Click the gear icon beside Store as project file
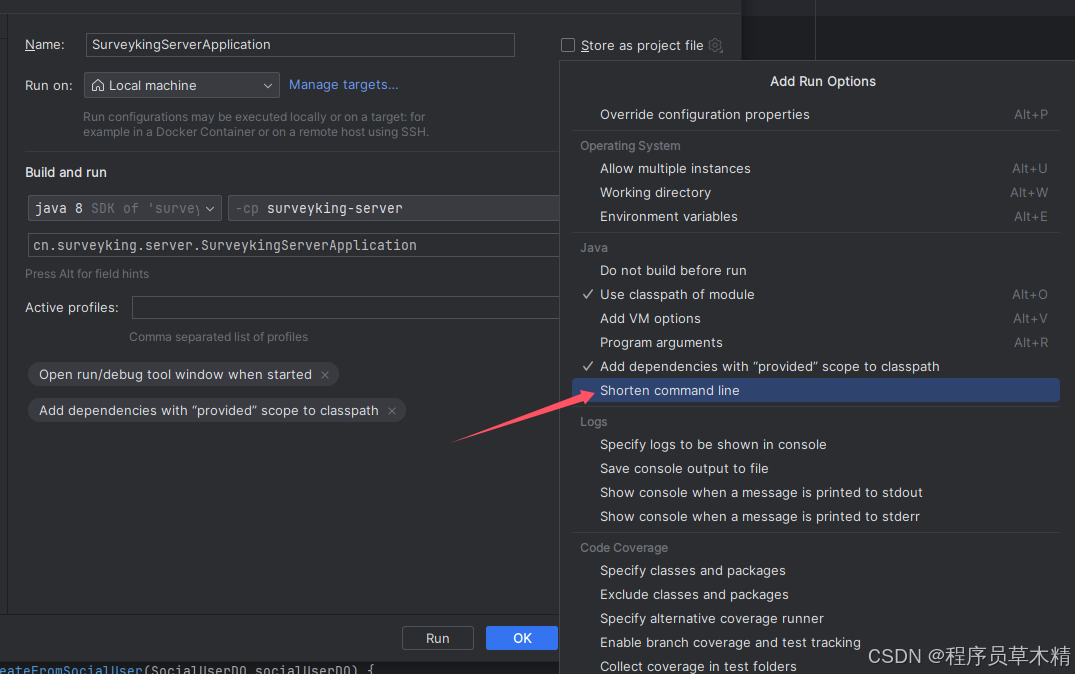 (x=715, y=45)
